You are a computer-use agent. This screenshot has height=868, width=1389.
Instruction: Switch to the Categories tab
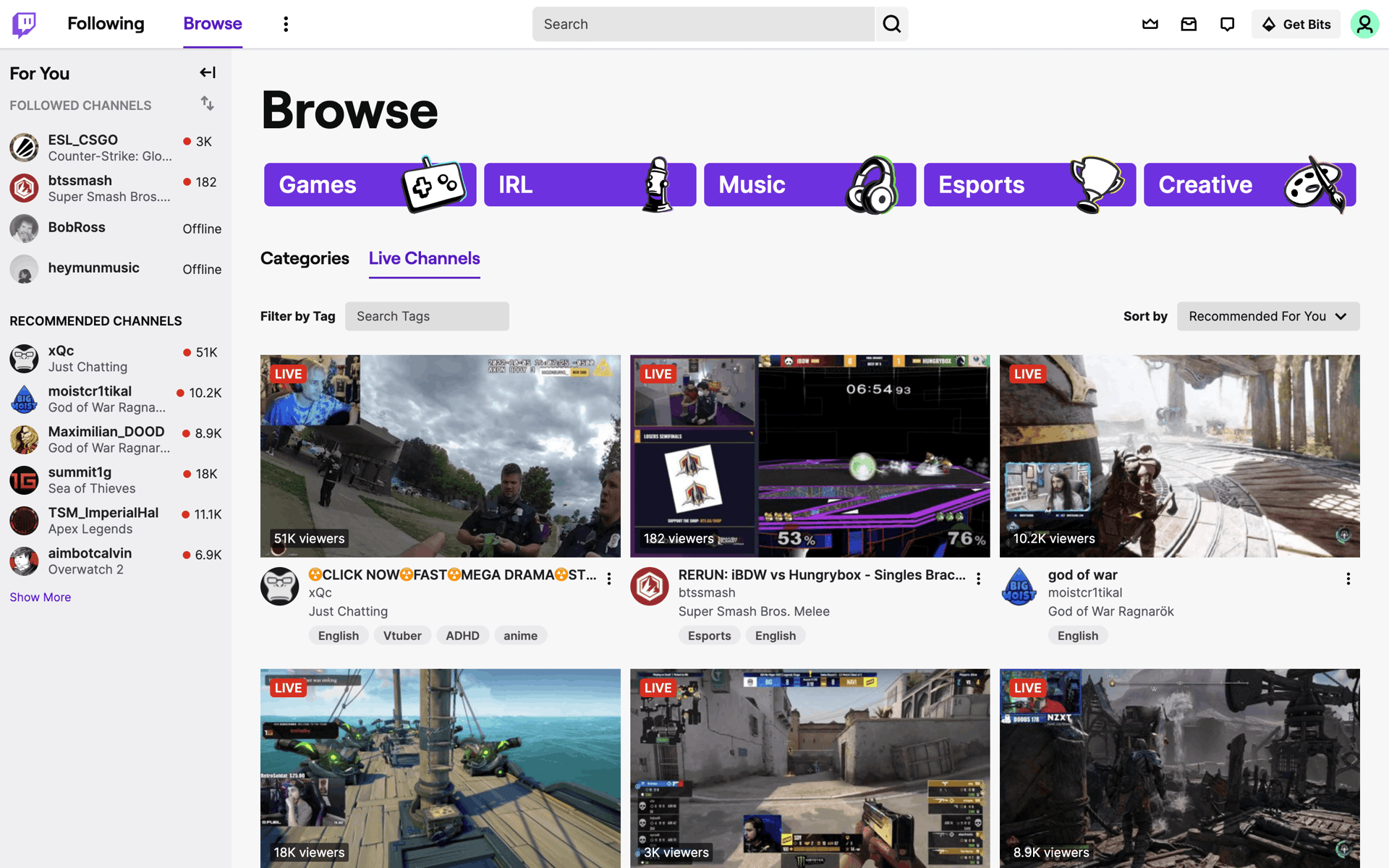[305, 258]
